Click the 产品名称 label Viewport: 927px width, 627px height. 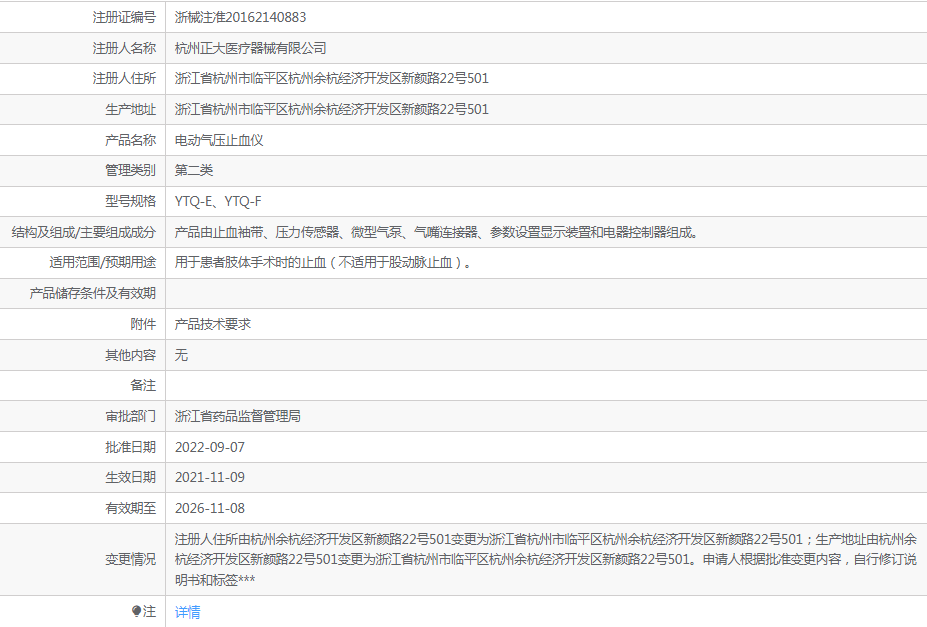pos(131,140)
